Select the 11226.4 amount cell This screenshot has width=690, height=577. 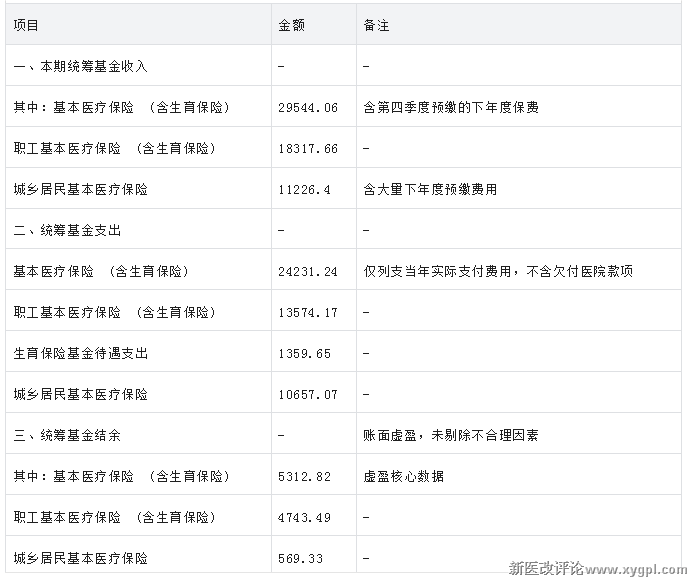[x=304, y=189]
